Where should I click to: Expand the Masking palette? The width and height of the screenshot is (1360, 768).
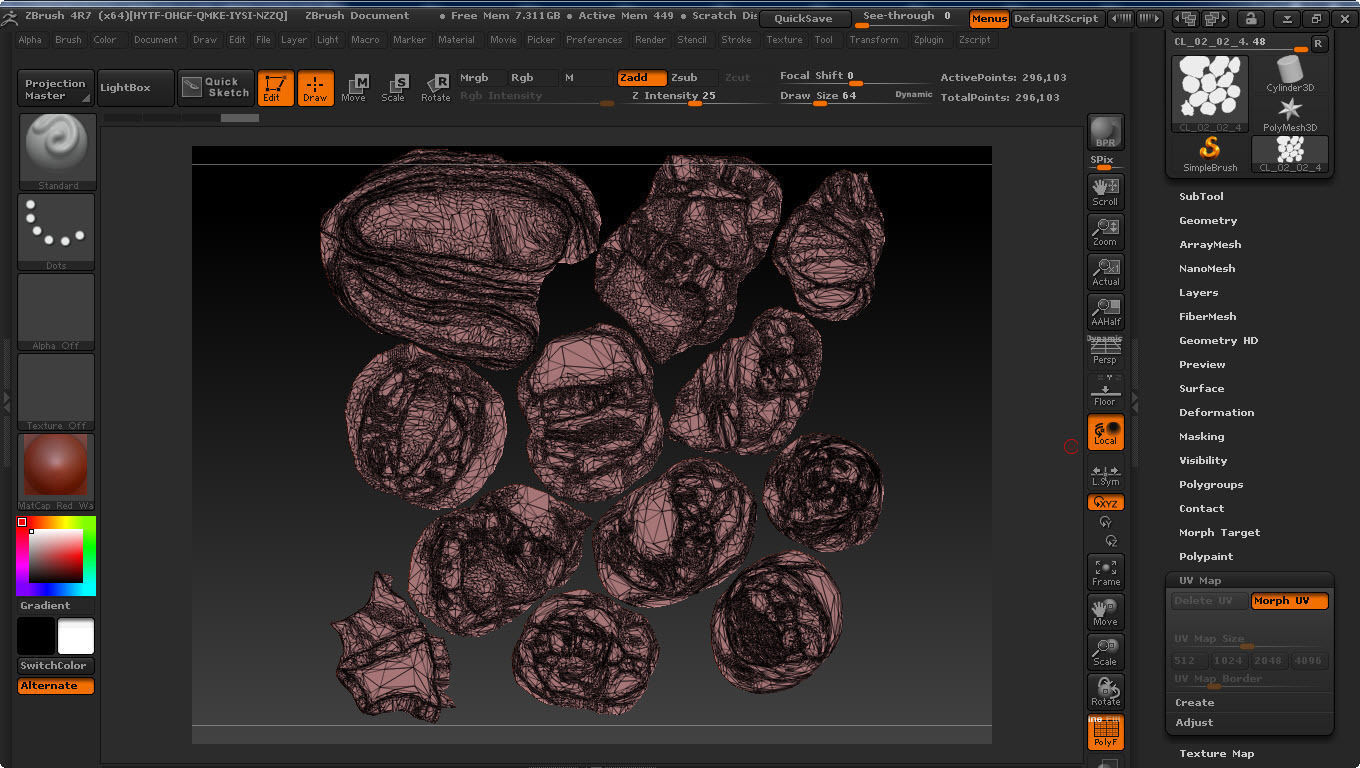click(x=1201, y=437)
